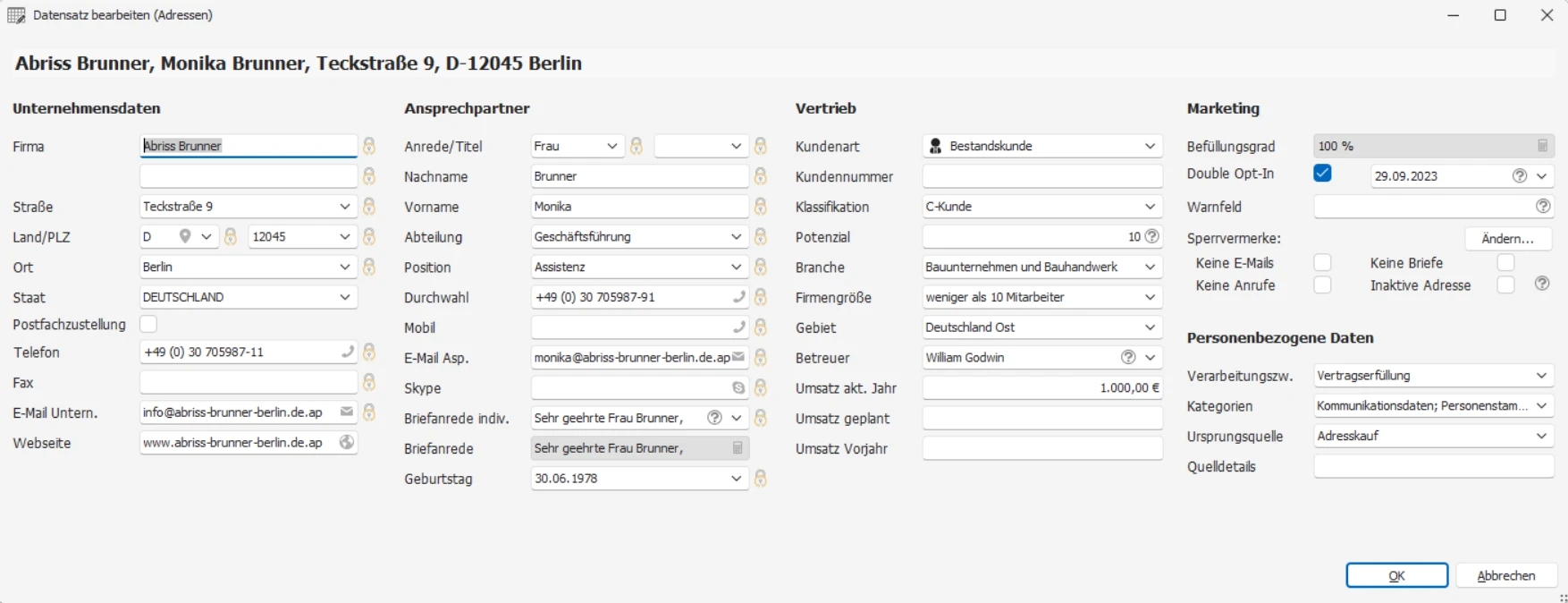This screenshot has width=1568, height=603.
Task: Uncheck the Double Opt-In checkbox
Action: click(1322, 174)
